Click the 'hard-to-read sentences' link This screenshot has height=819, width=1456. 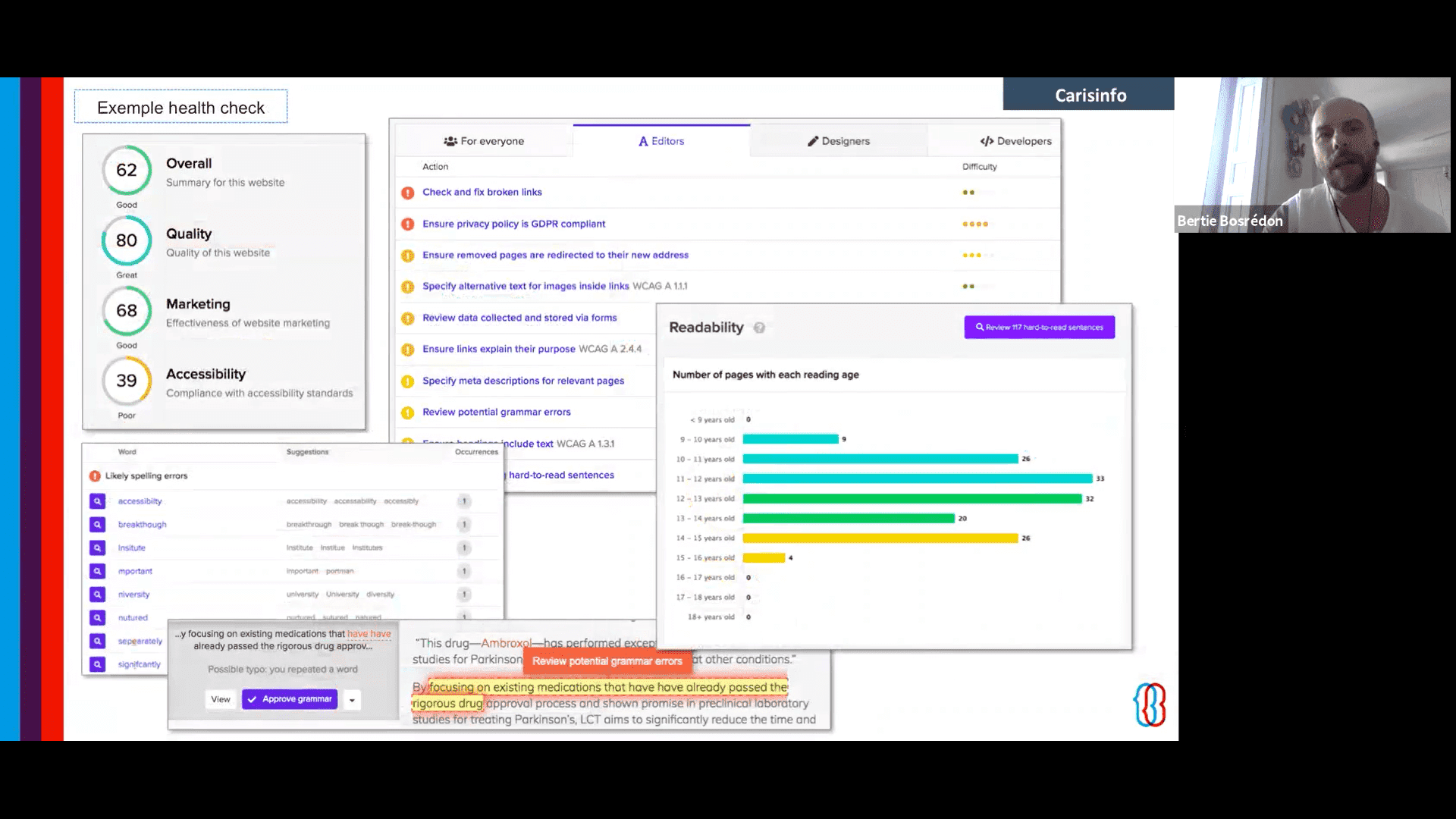click(561, 475)
